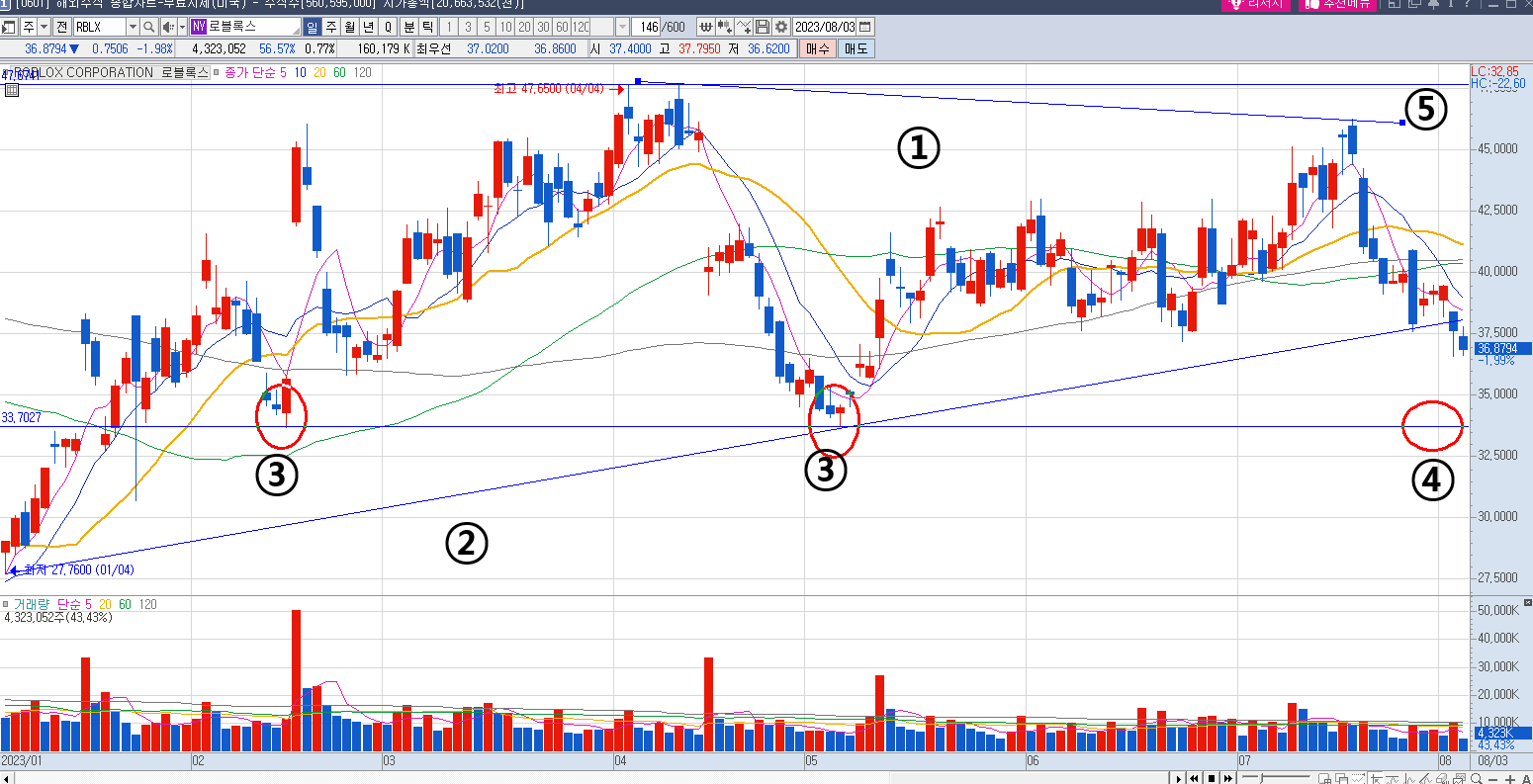Image resolution: width=1533 pixels, height=784 pixels.
Task: Choose the 1 interval button
Action: tap(449, 27)
